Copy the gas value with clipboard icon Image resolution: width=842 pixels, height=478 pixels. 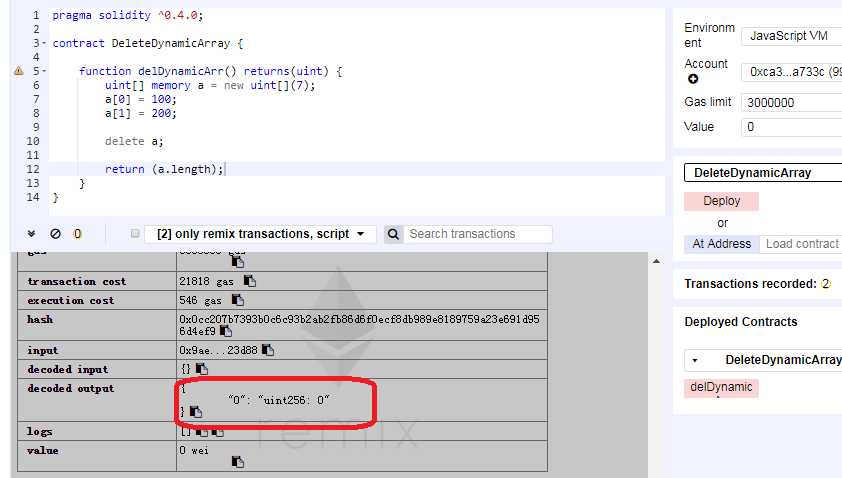(237, 262)
